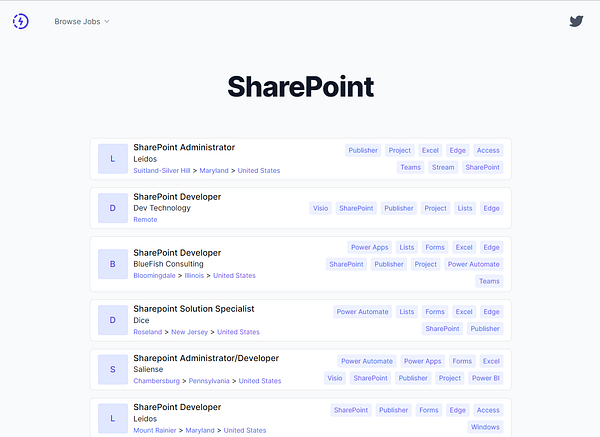This screenshot has height=437, width=600.
Task: Select the Visio tag on the Dev Technology job
Action: (x=321, y=208)
